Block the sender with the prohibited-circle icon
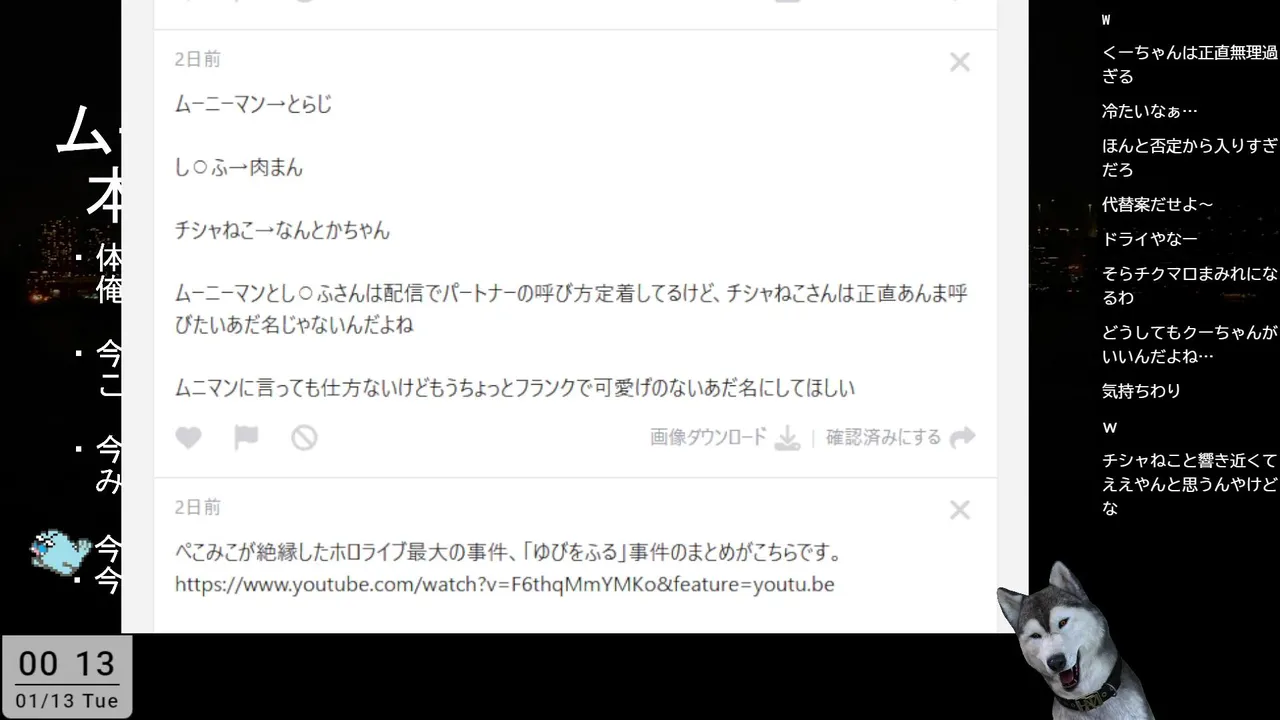This screenshot has height=720, width=1280. pyautogui.click(x=304, y=438)
